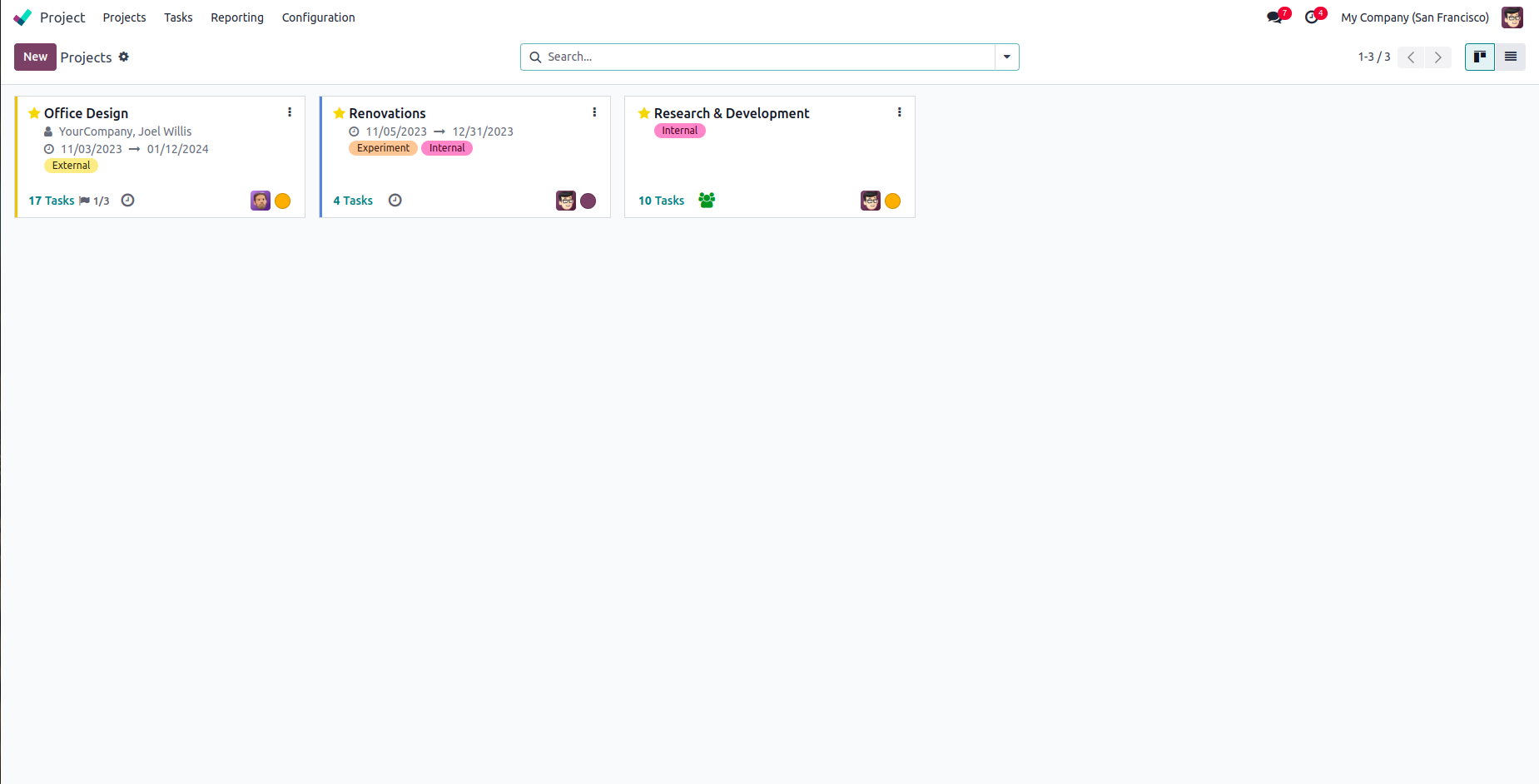Open the three-dot menu on Renovations card
Screen dimensions: 1539x784
coord(594,112)
